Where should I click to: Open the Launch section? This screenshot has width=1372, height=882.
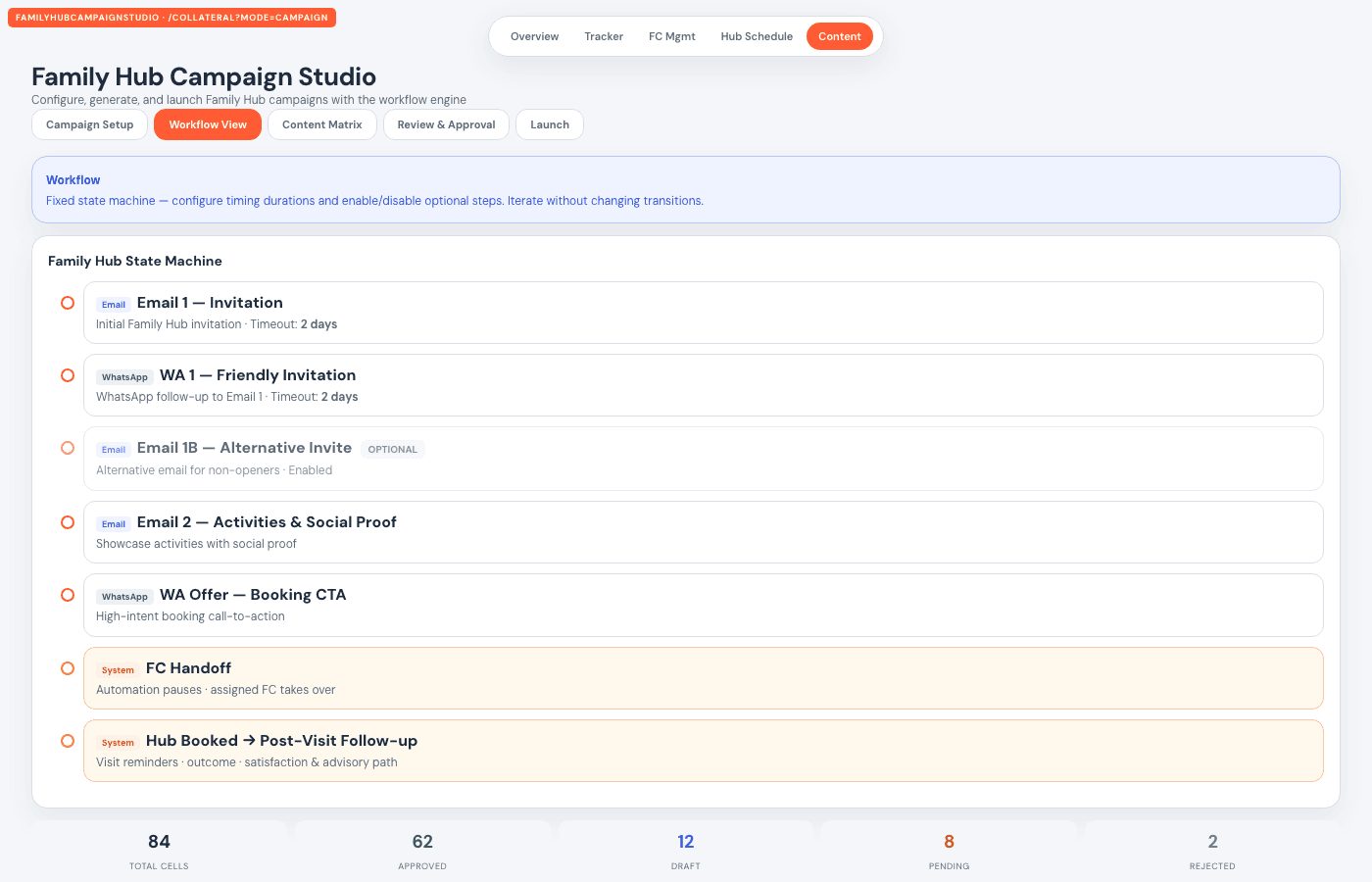(x=550, y=124)
